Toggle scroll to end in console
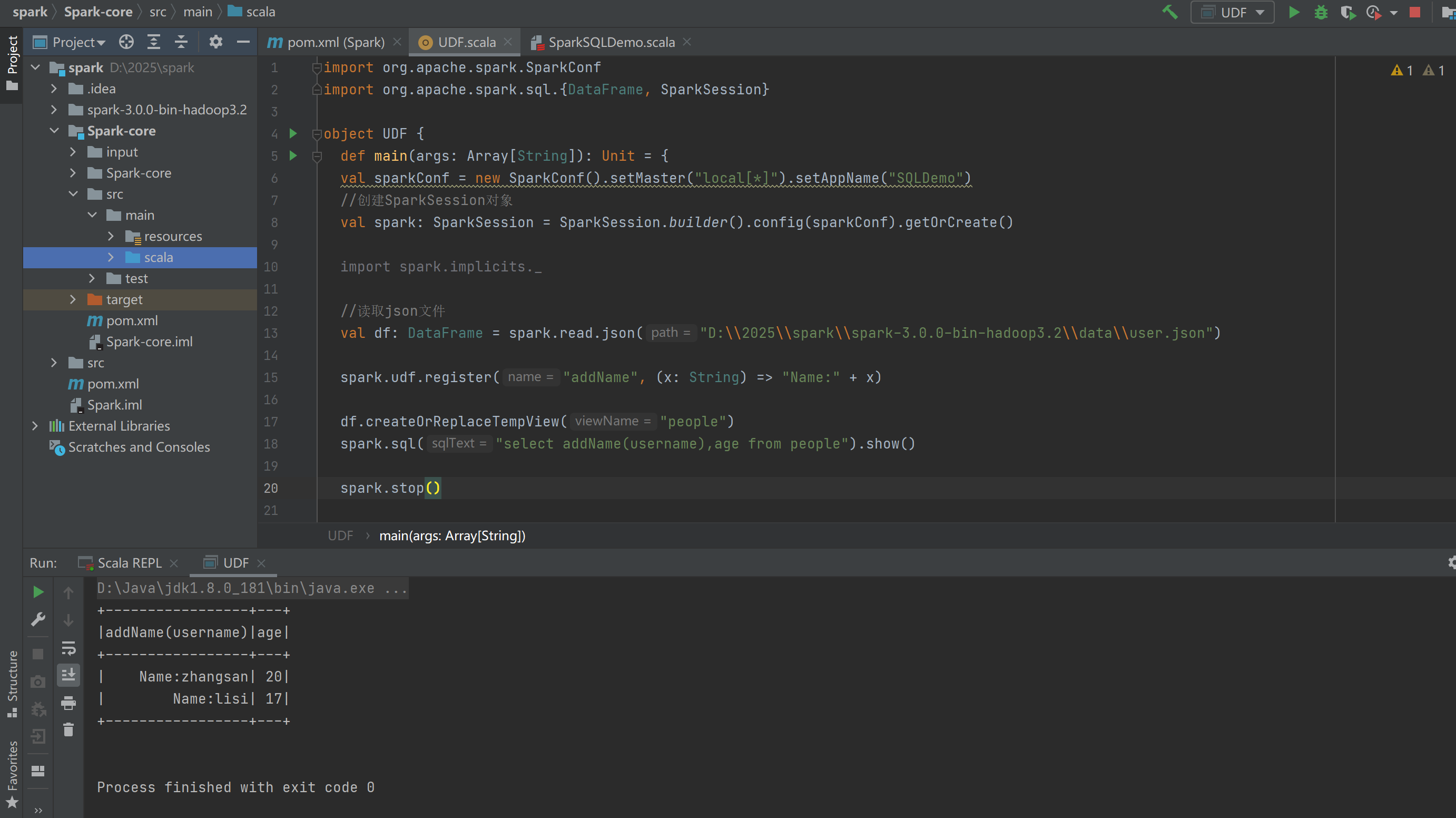 click(x=68, y=674)
